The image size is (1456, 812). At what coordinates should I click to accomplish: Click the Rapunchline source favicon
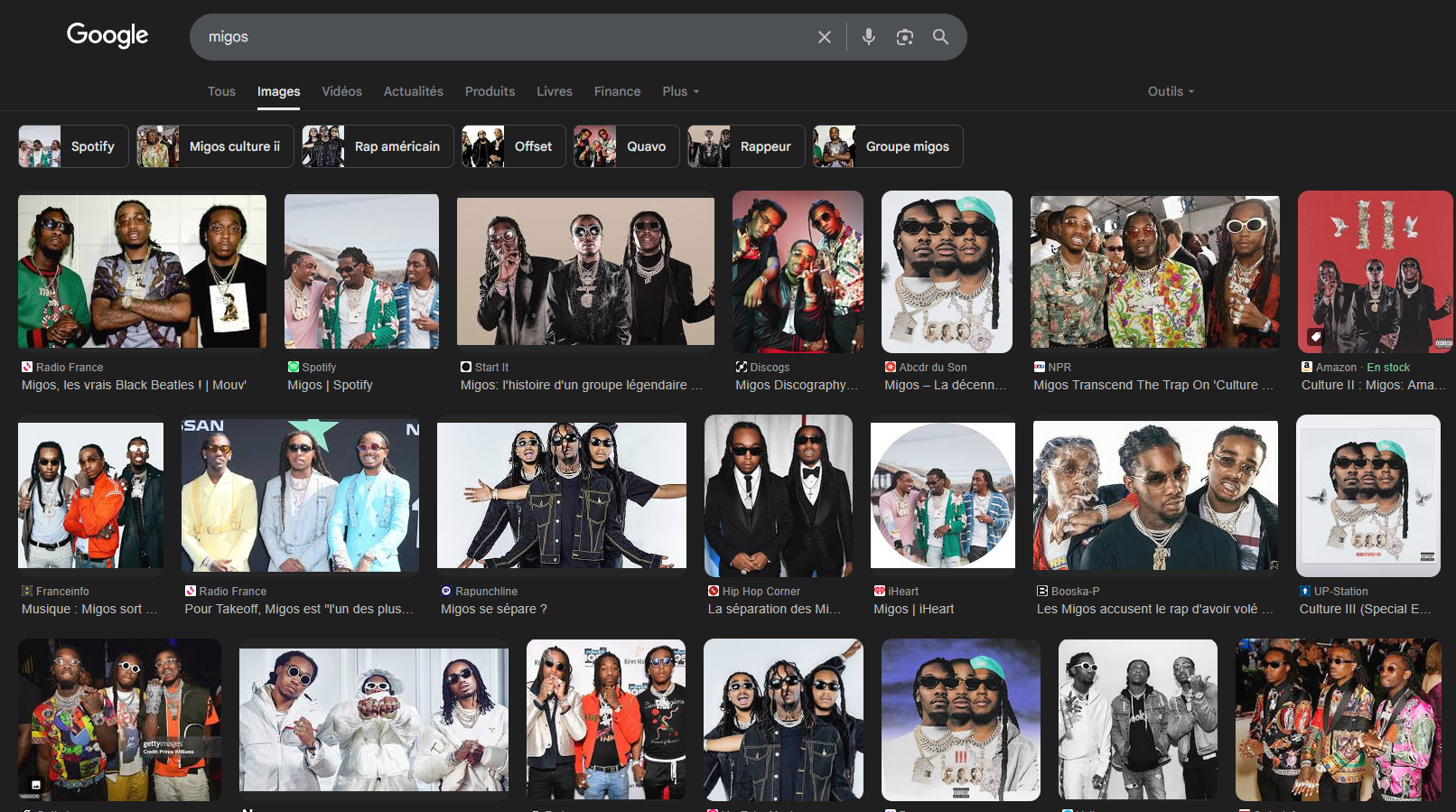[x=446, y=591]
